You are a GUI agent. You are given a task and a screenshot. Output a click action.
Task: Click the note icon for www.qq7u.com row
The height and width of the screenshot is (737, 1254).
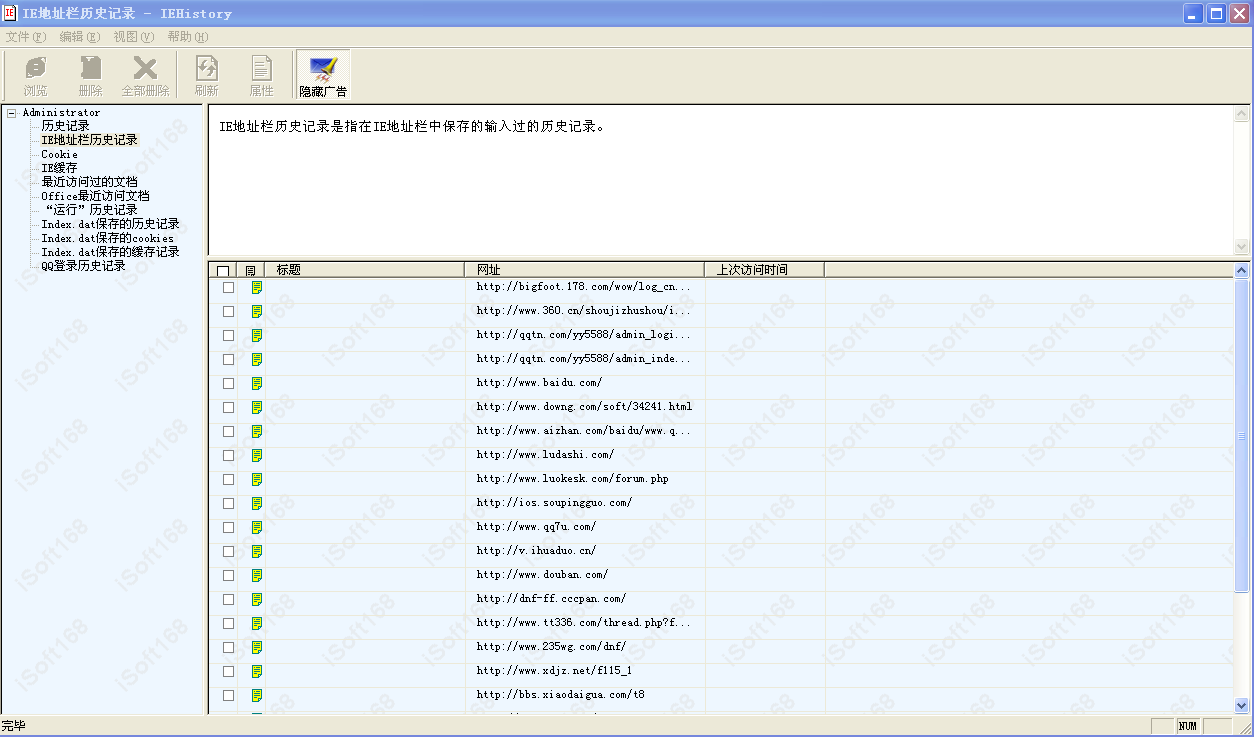coord(257,527)
